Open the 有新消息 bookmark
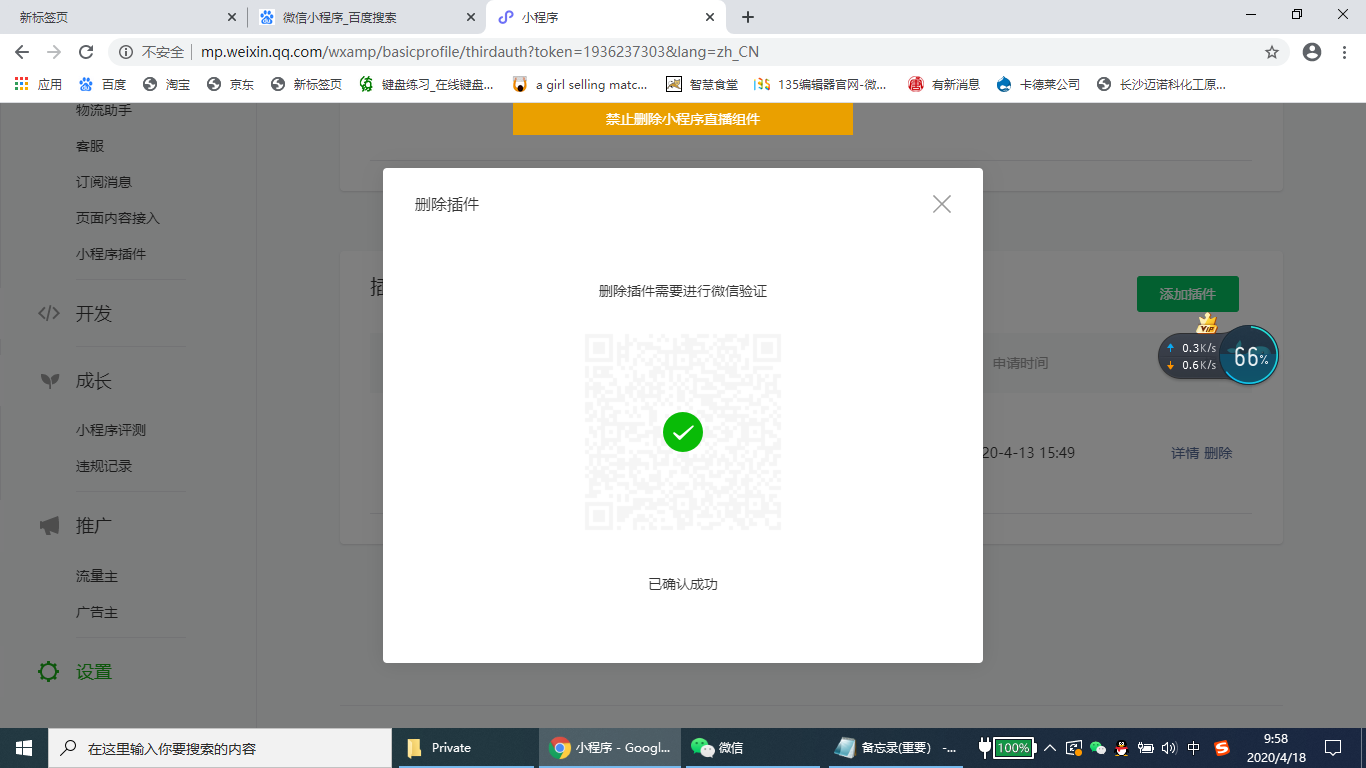The width and height of the screenshot is (1366, 768). (944, 84)
